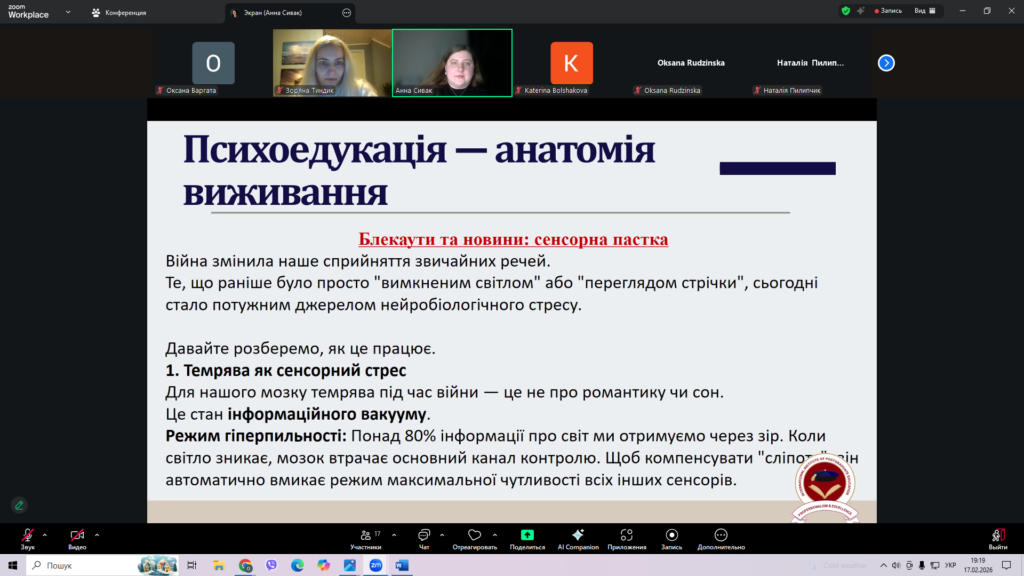
Task: Unmute microphone with Звук button
Action: (27, 536)
